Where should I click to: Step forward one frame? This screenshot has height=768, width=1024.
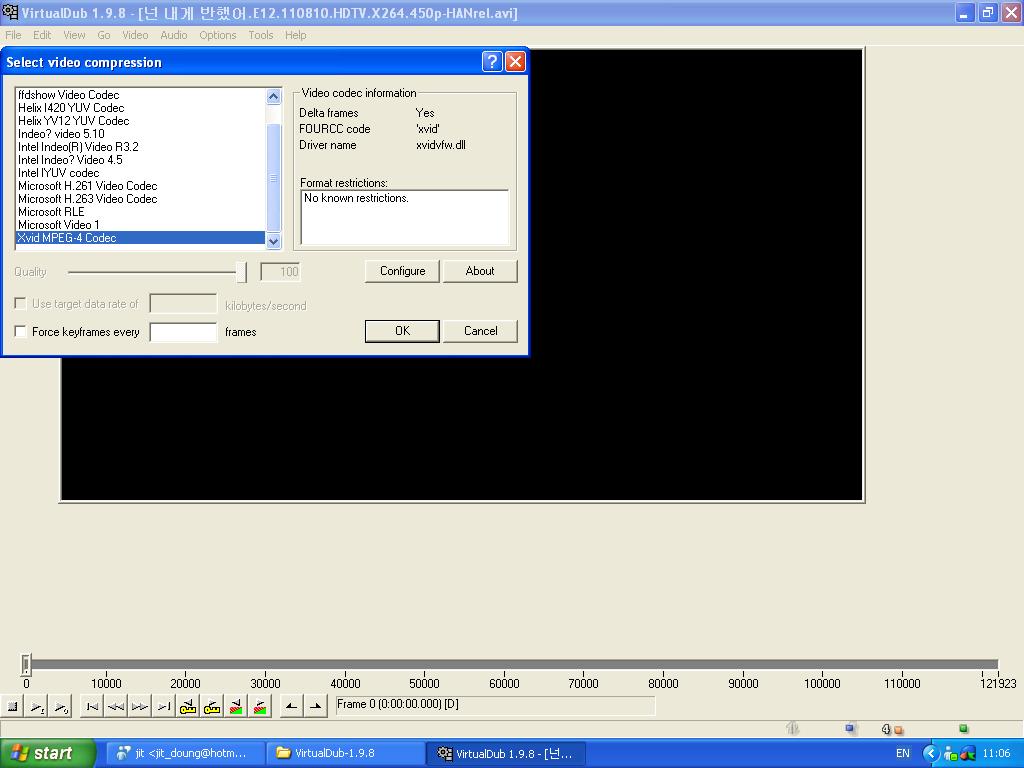pyautogui.click(x=140, y=707)
